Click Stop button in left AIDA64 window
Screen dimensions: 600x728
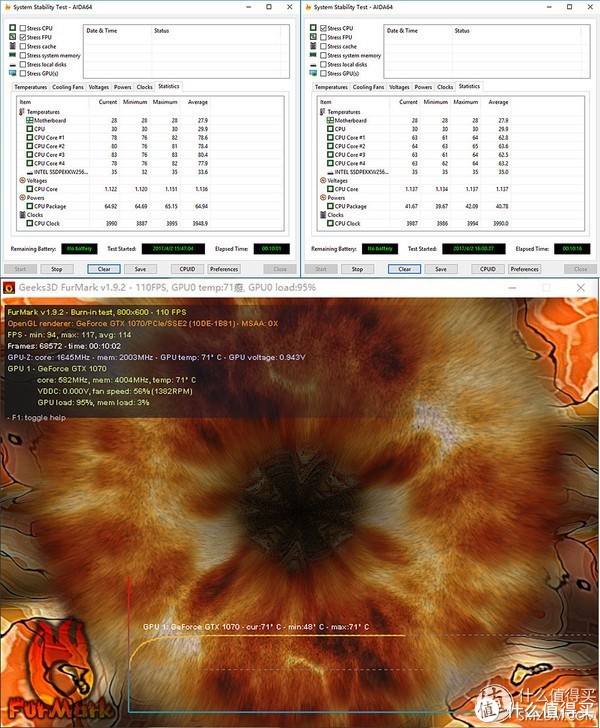(57, 269)
